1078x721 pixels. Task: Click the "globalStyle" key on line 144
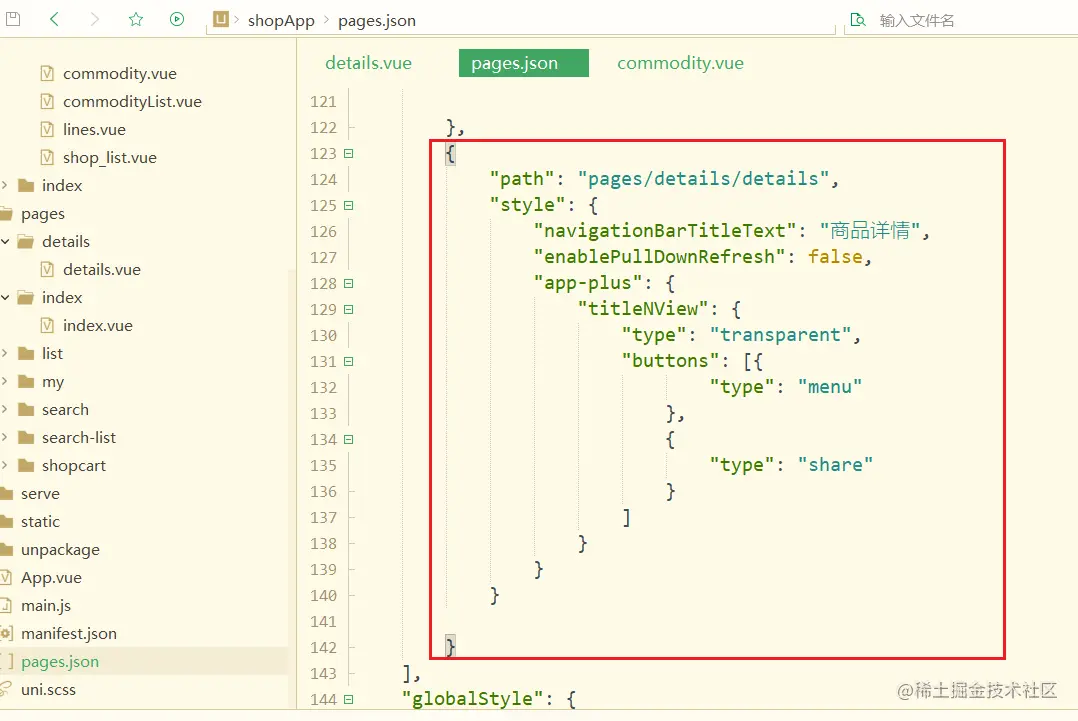(x=473, y=699)
